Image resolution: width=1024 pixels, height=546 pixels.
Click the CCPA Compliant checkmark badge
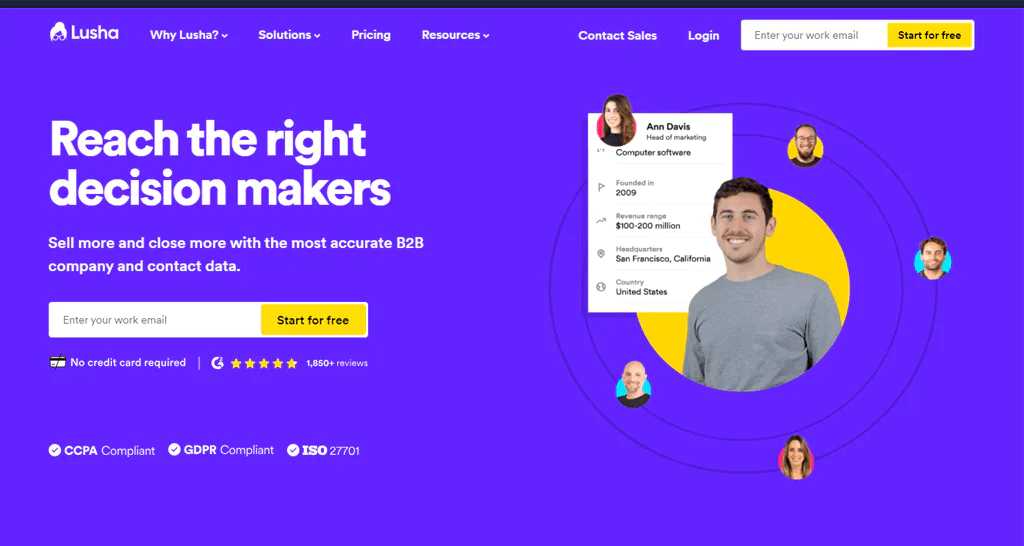[x=55, y=450]
